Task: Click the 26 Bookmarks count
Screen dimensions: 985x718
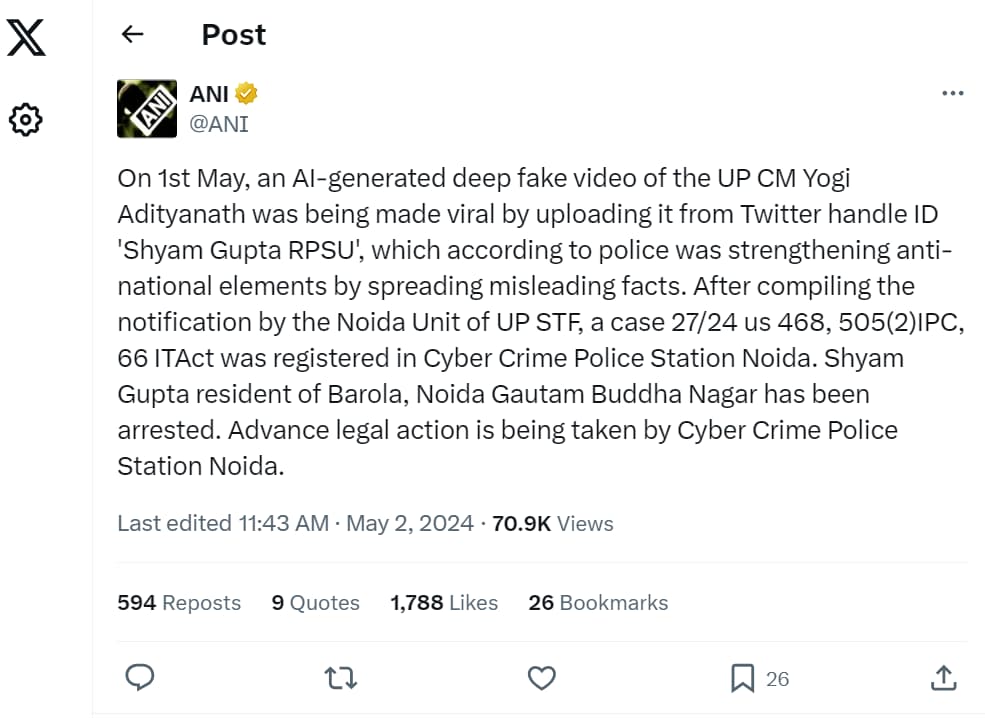Action: pos(598,602)
